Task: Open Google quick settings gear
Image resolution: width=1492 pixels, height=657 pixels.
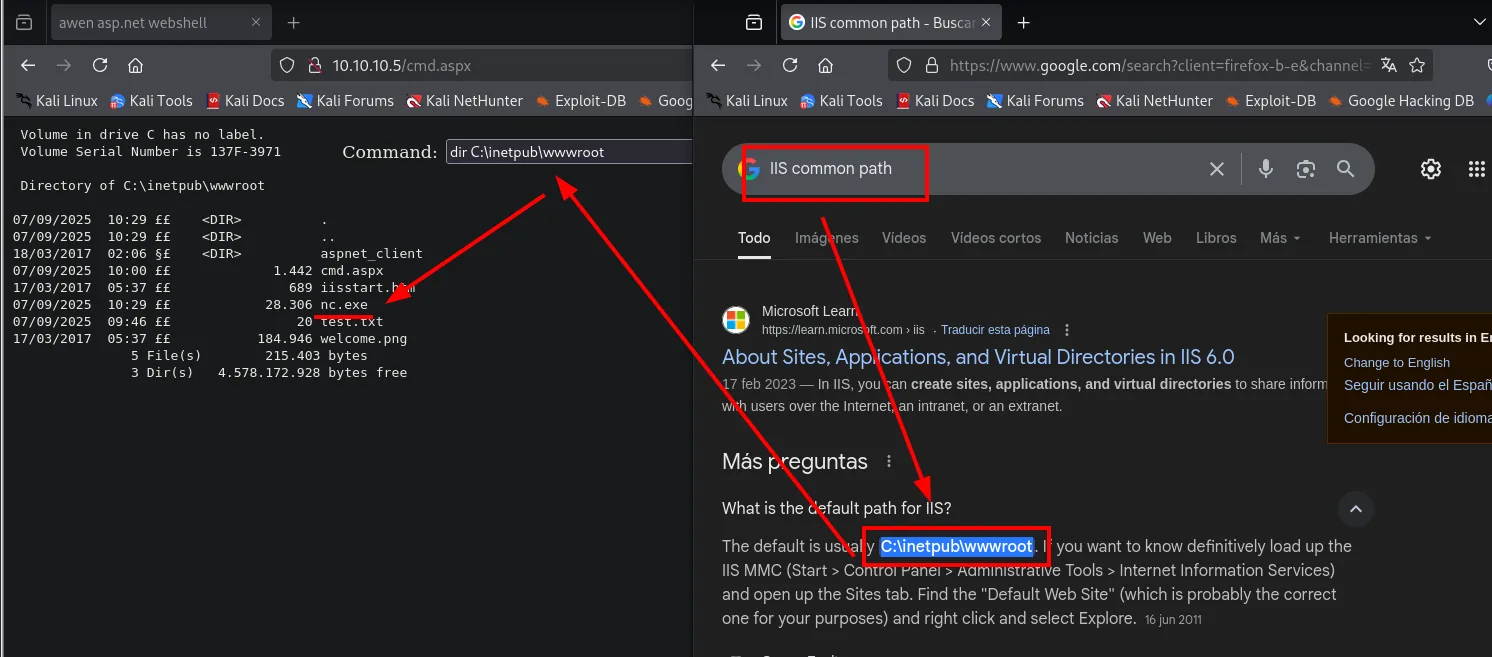Action: coord(1431,169)
